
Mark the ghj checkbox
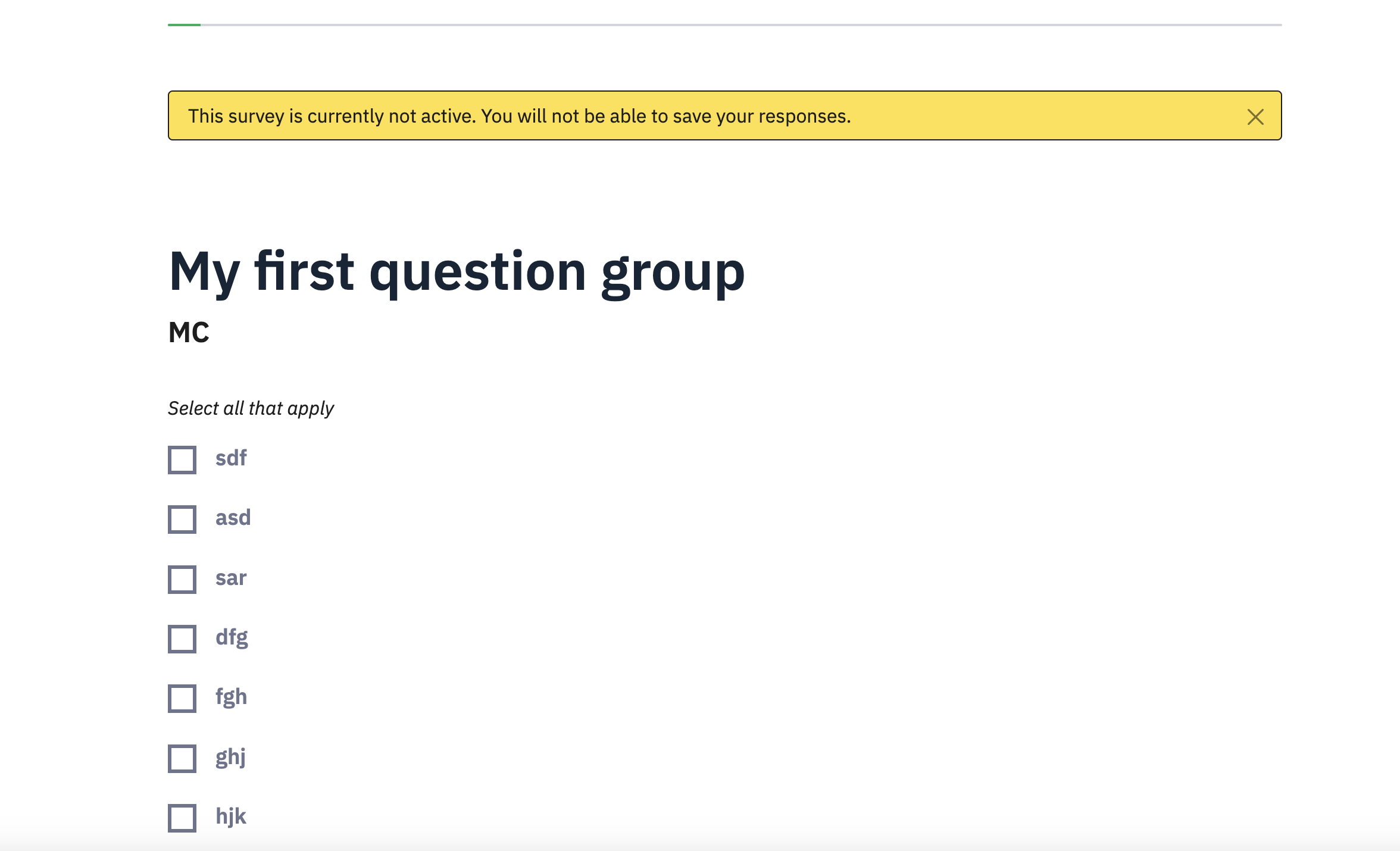point(182,759)
